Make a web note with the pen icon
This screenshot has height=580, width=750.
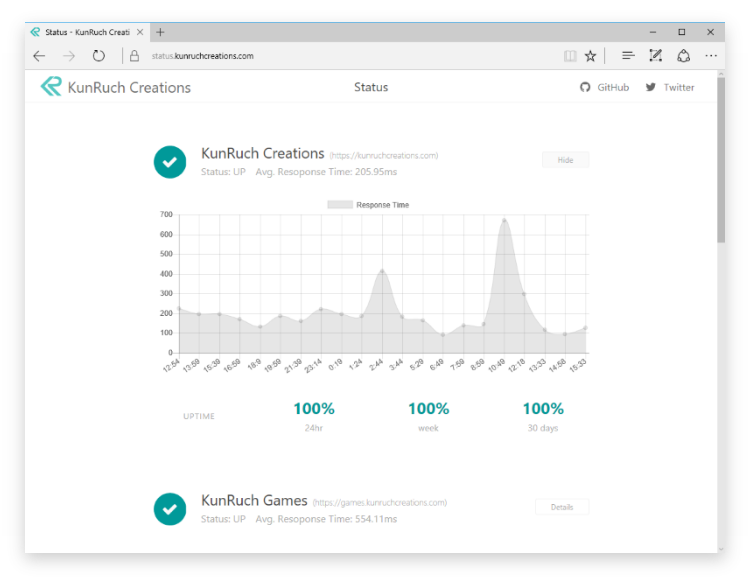pyautogui.click(x=655, y=56)
